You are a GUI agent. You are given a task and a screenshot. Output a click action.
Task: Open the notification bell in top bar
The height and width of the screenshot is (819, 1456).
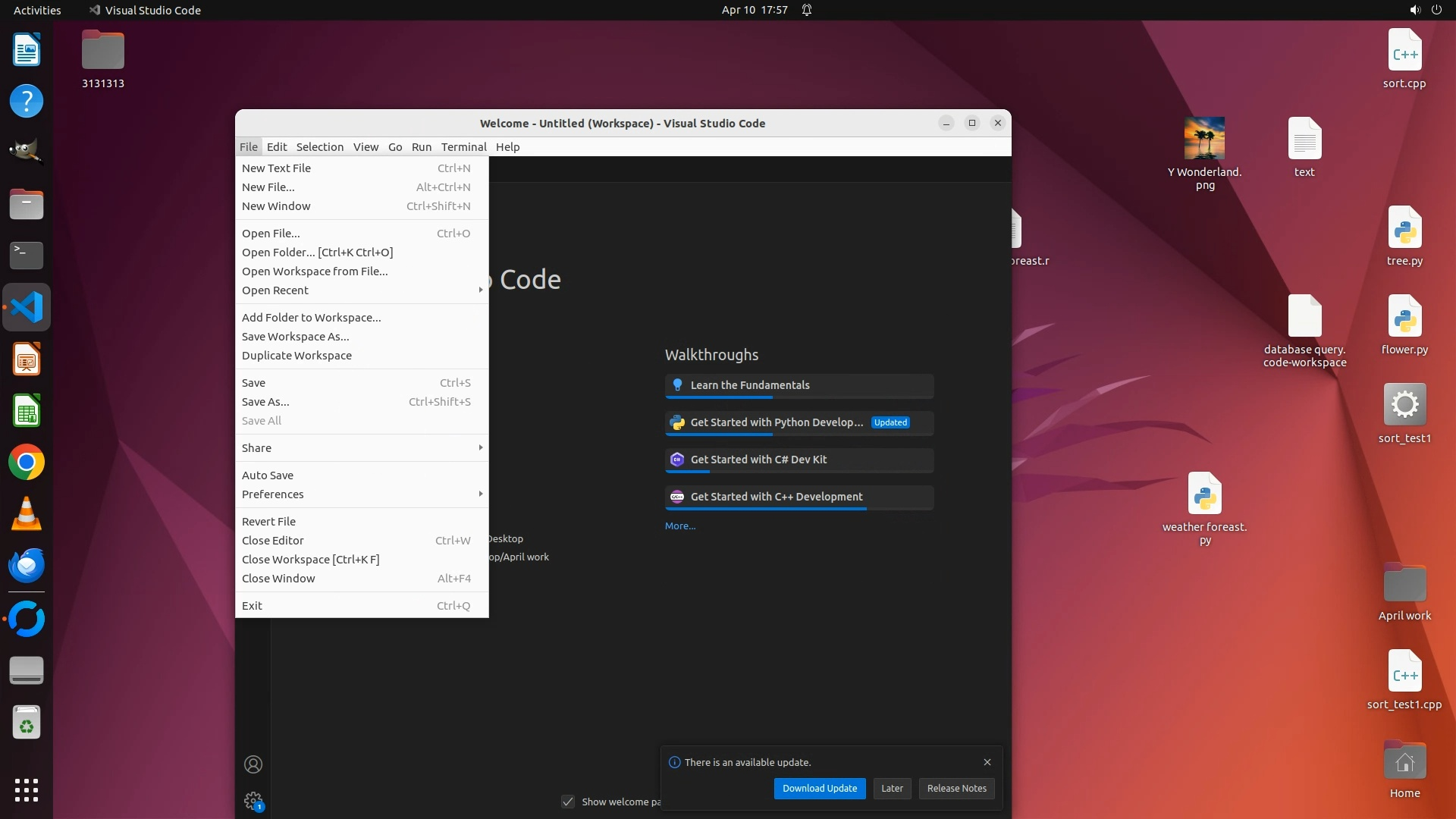(807, 10)
